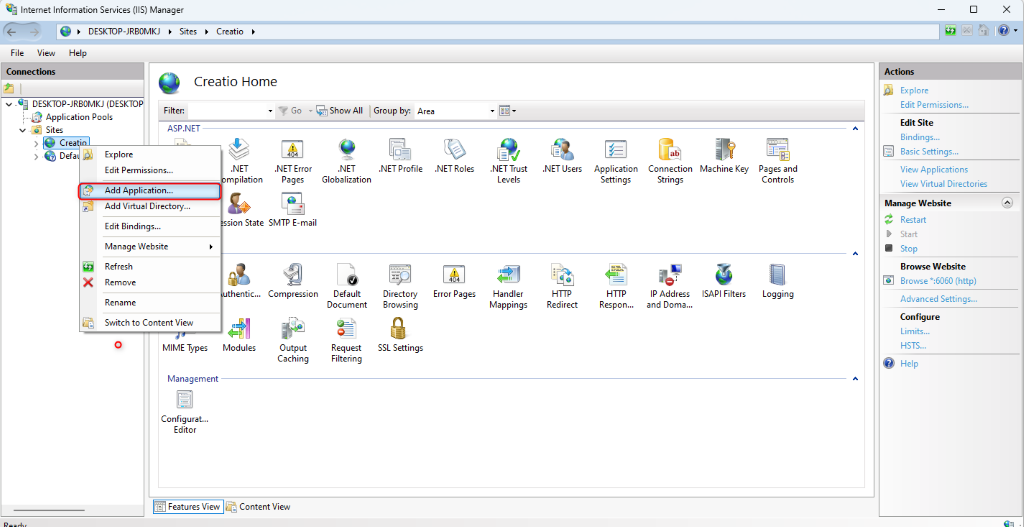This screenshot has height=527, width=1024.
Task: Choose Rename from context menu
Action: (x=150, y=303)
